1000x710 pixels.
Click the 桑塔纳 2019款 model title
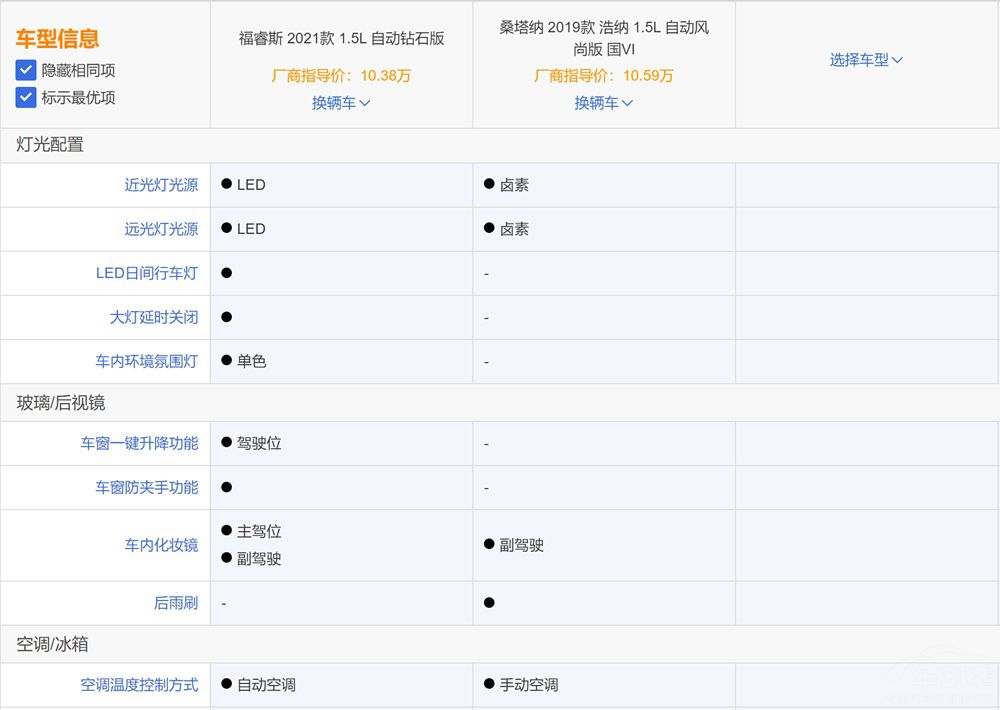coord(604,38)
